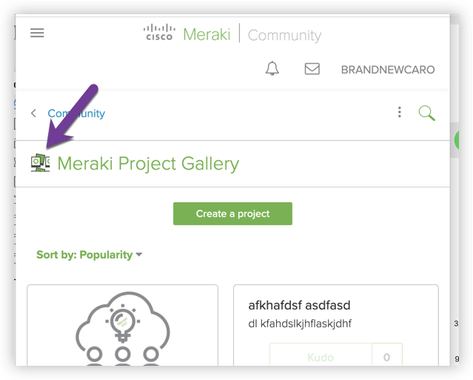Click the Create a project button

point(233,214)
